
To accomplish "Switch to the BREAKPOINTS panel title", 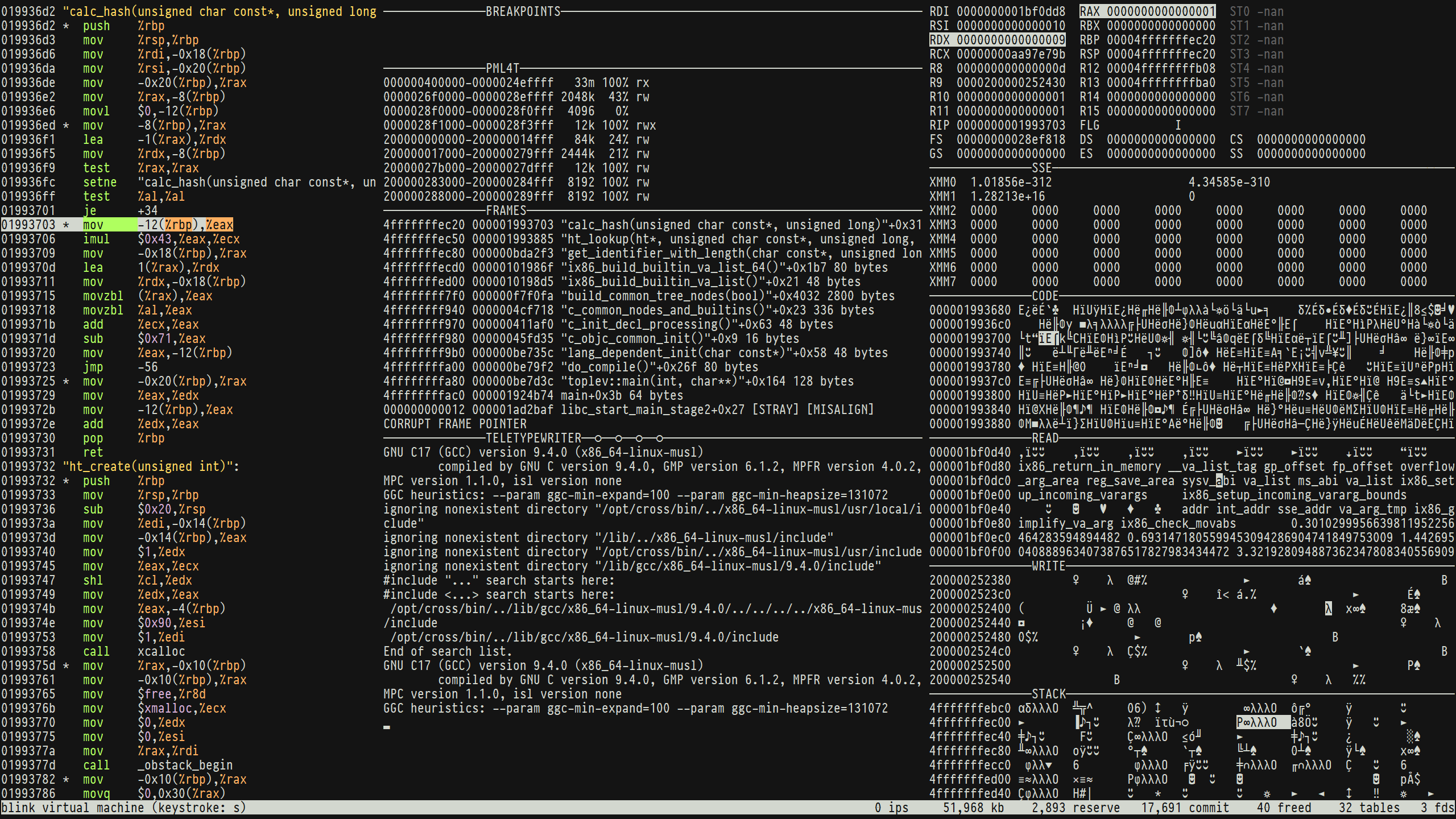I will pyautogui.click(x=523, y=11).
